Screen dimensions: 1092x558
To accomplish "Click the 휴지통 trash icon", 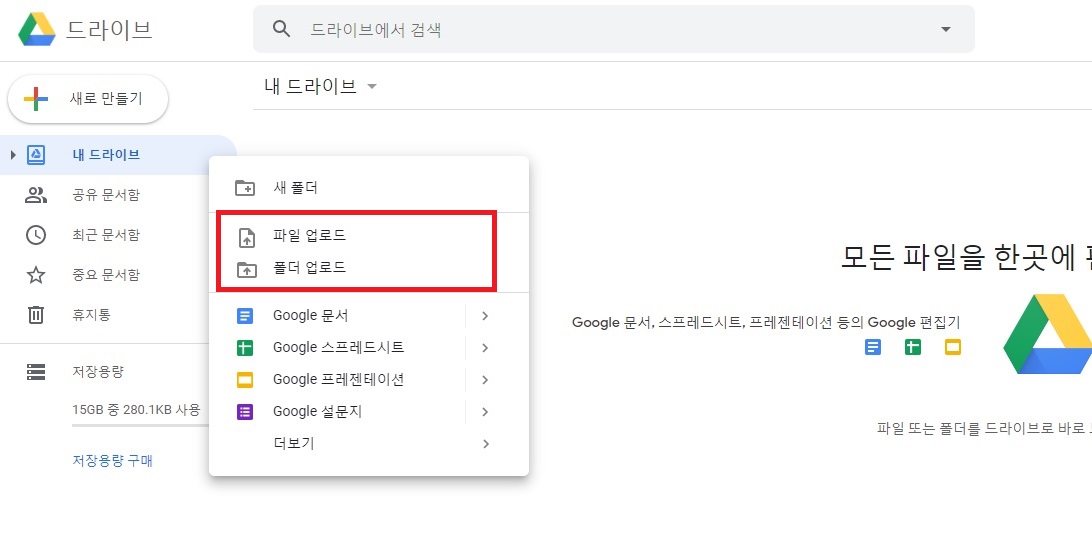I will (36, 315).
